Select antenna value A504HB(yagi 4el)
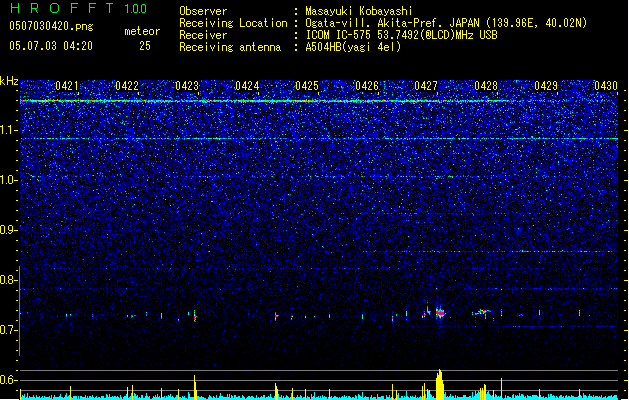Image resolution: width=629 pixels, height=400 pixels. click(x=353, y=47)
